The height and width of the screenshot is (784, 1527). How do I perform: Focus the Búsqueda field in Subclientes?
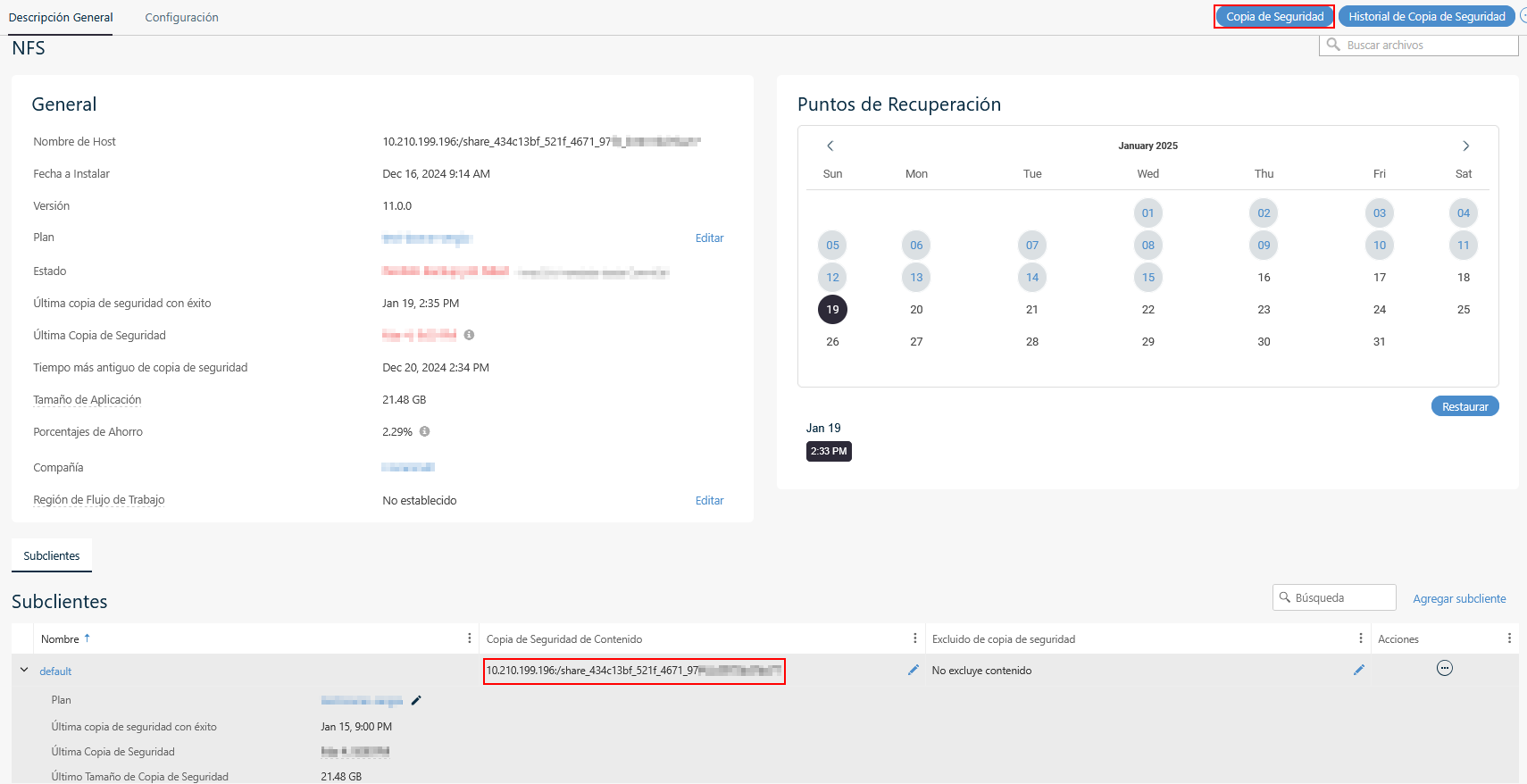click(1334, 597)
